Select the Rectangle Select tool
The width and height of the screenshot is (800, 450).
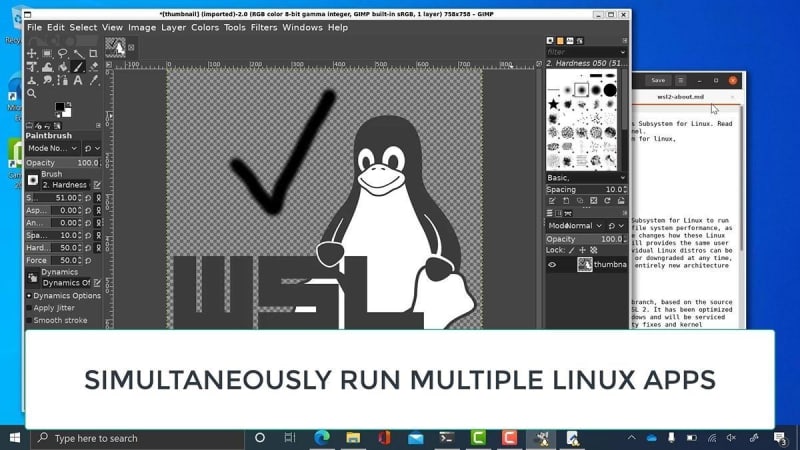click(x=47, y=53)
